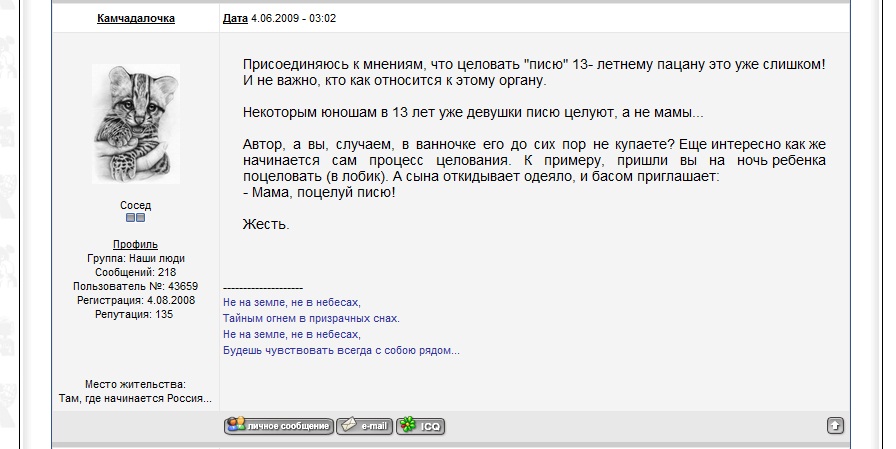Click the people icon on личное сообщение button
This screenshot has height=449, width=896.
point(235,426)
